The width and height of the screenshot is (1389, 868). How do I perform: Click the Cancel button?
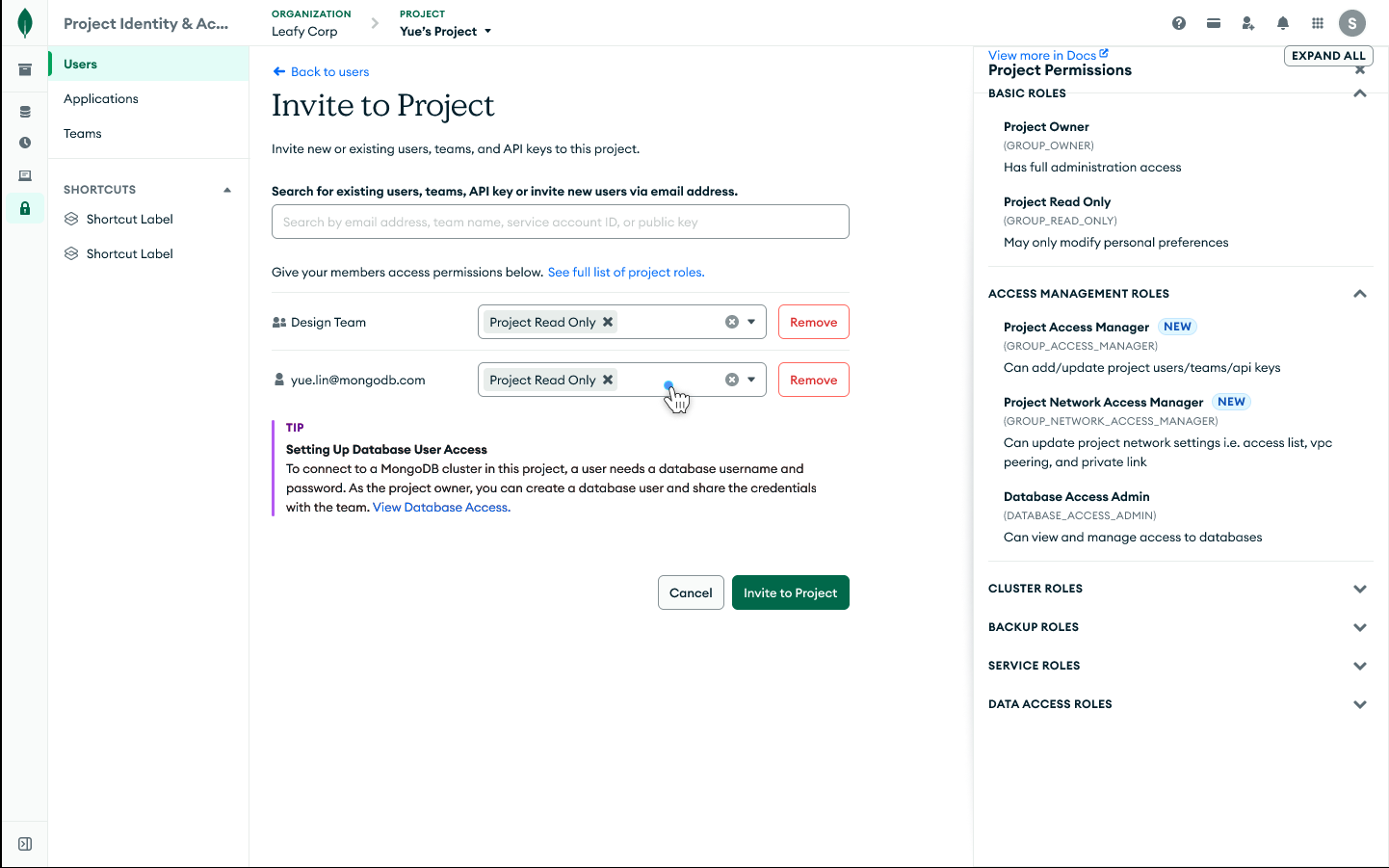coord(691,592)
